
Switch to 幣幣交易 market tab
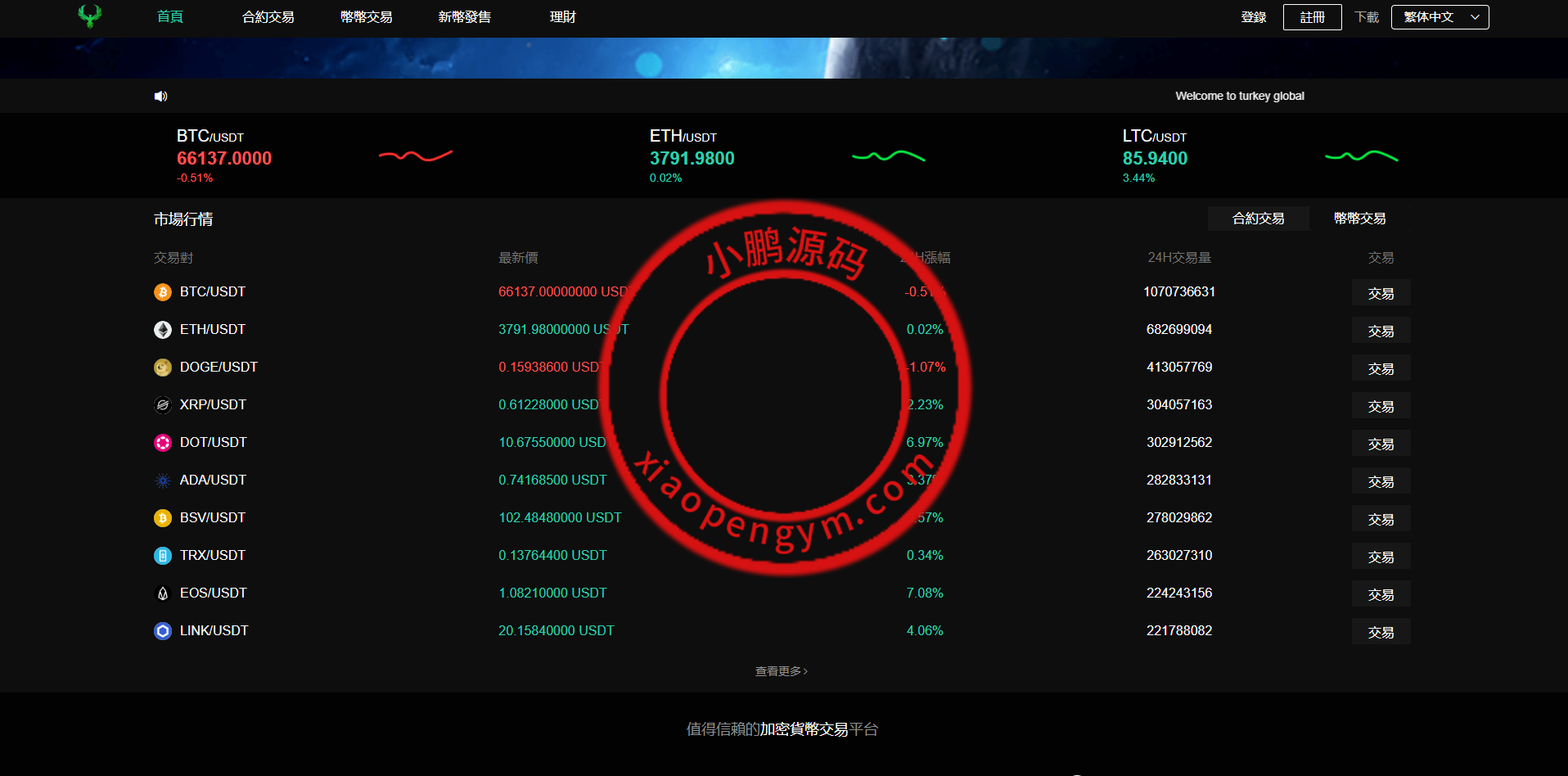(1359, 219)
